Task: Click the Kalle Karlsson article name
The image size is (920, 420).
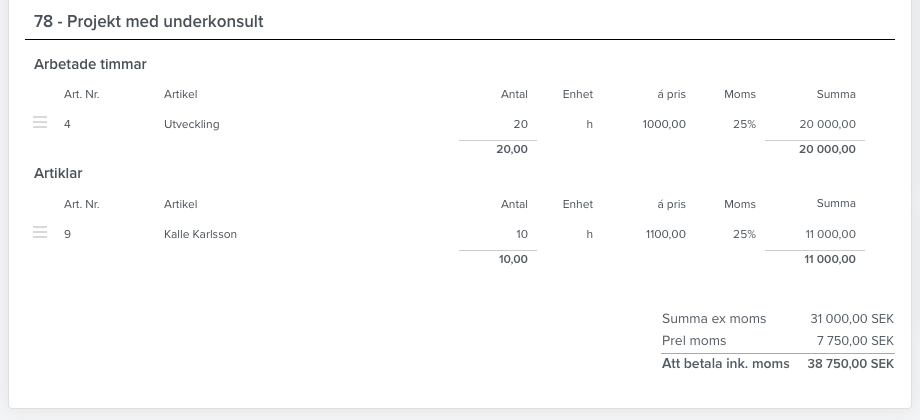Action: pos(200,234)
